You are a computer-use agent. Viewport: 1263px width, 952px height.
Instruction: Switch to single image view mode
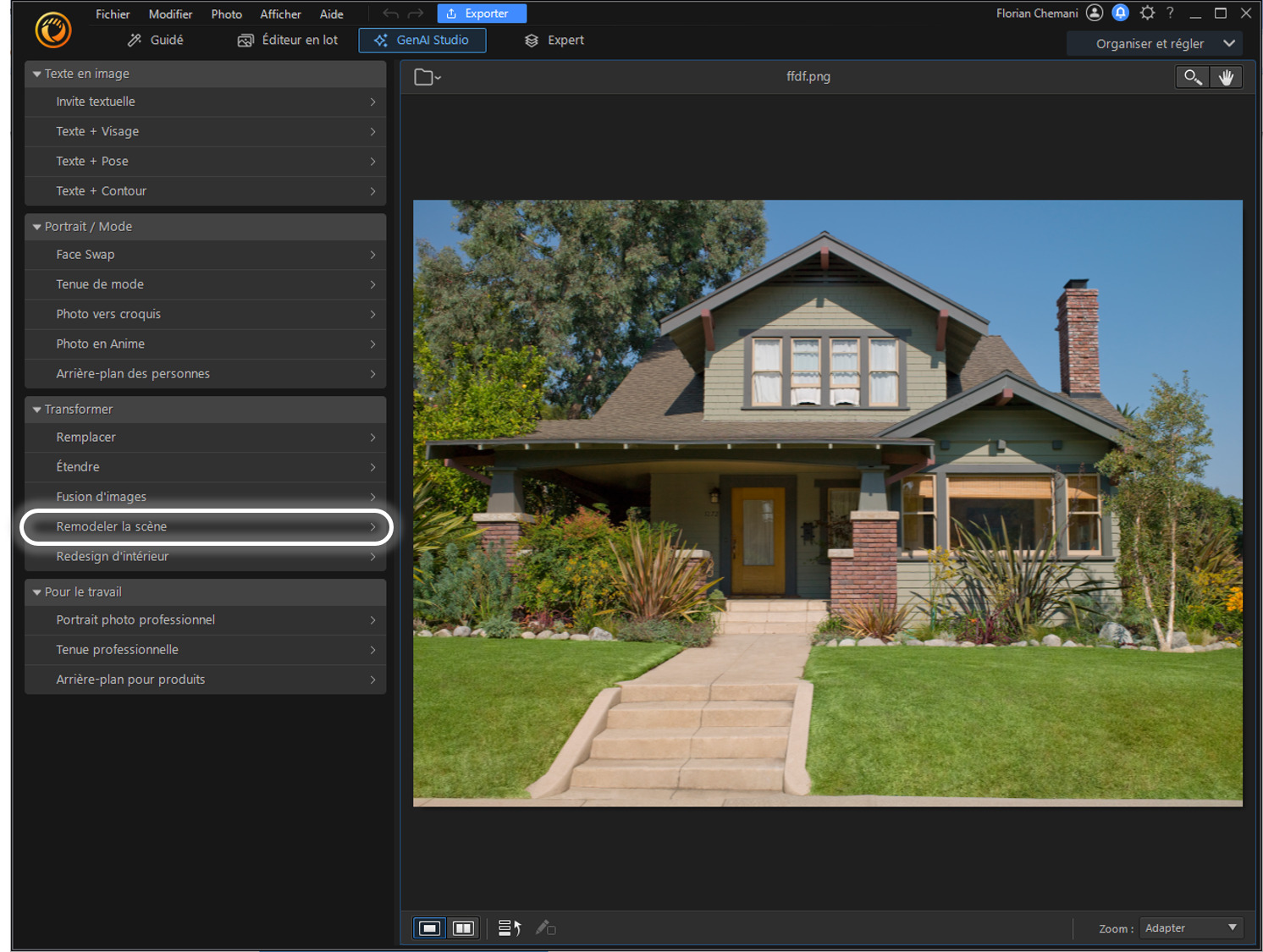430,928
